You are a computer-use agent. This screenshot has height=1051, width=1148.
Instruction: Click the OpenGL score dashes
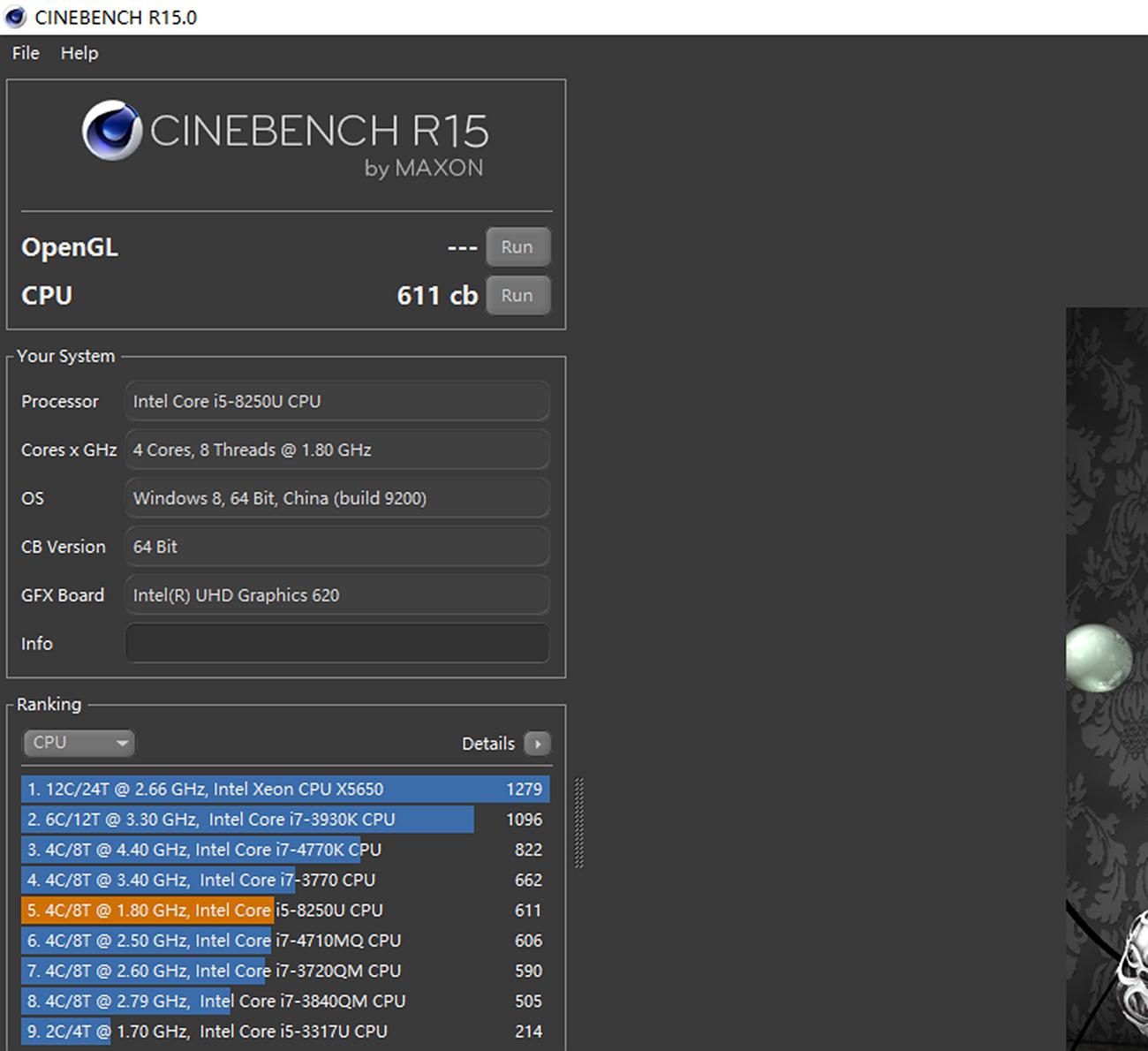(x=462, y=248)
